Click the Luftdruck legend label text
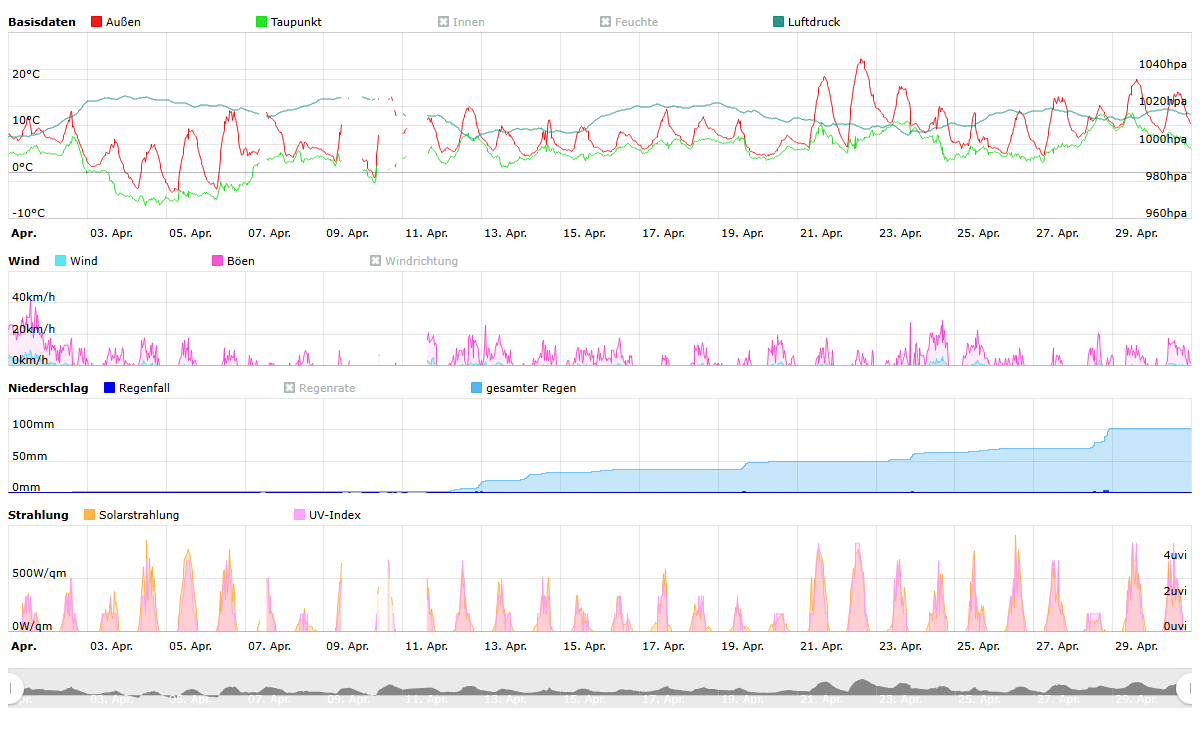The height and width of the screenshot is (750, 1200). click(813, 22)
